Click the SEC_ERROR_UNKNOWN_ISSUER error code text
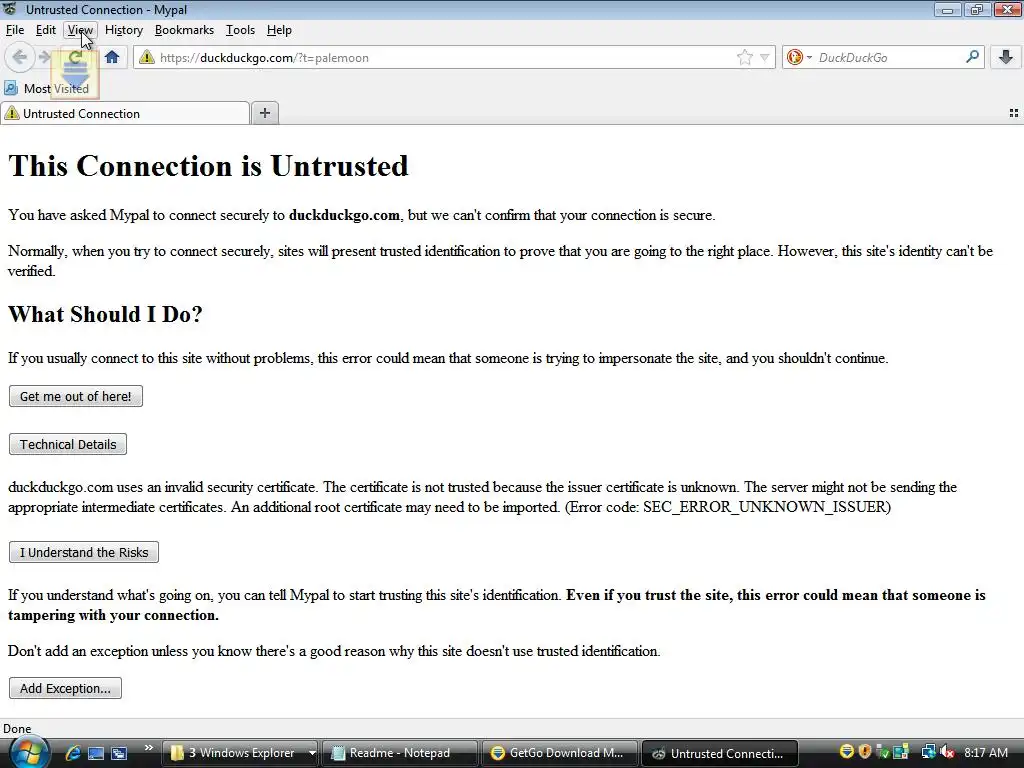This screenshot has height=768, width=1024. coord(764,507)
